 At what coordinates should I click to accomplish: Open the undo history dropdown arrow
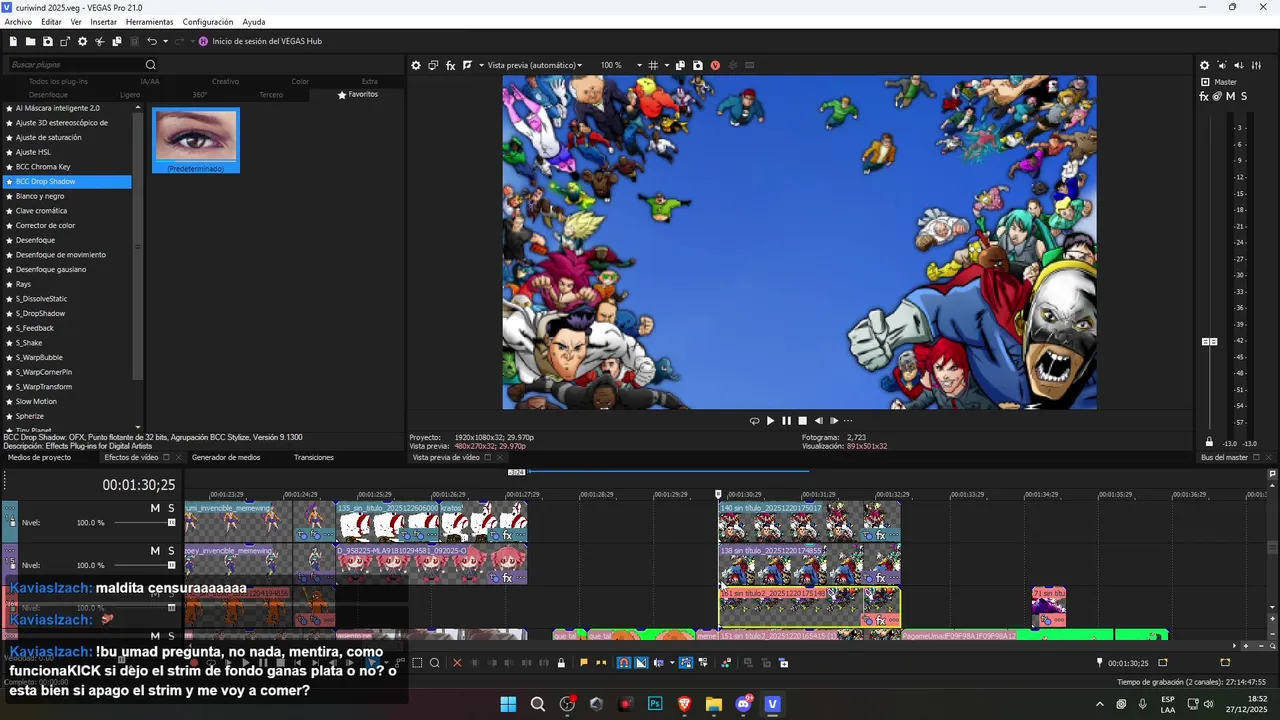(165, 41)
